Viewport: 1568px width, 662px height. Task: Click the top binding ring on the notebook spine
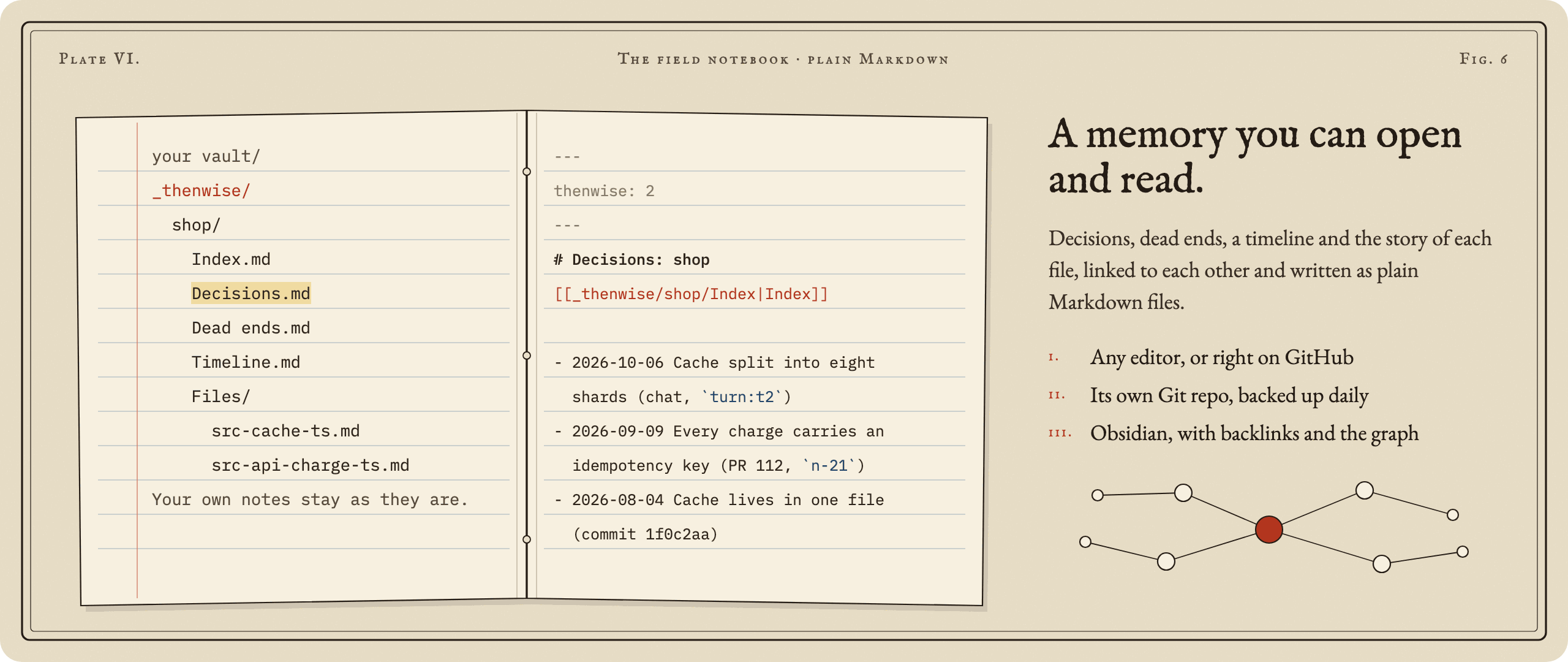(527, 172)
